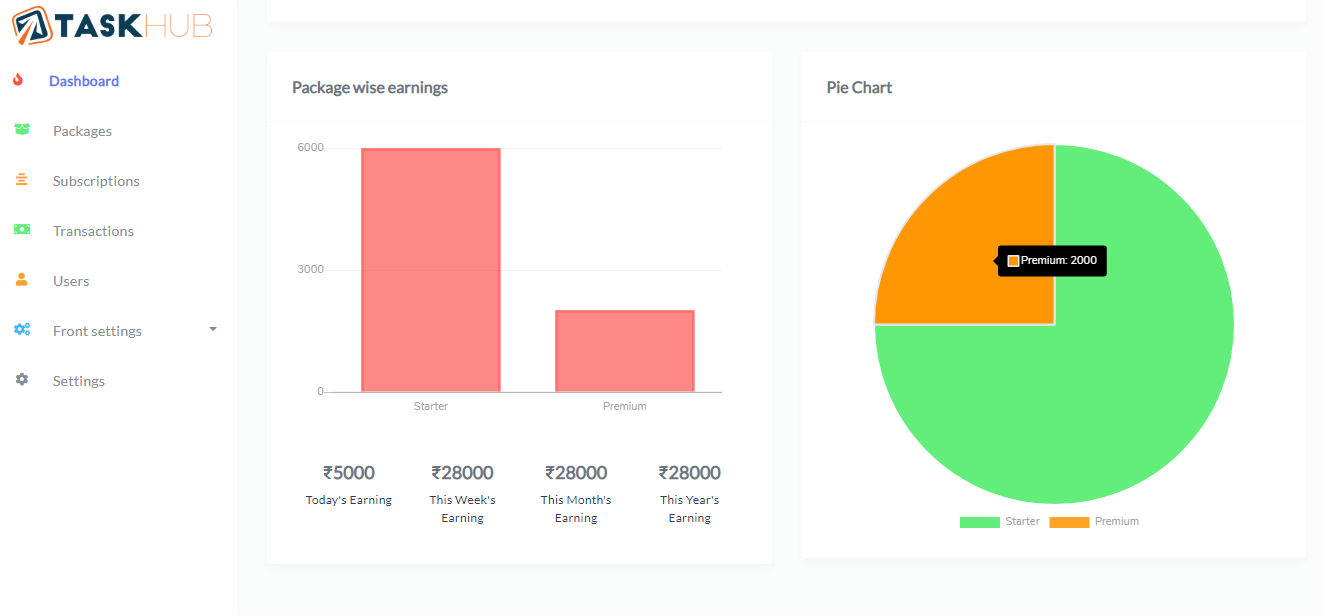This screenshot has height=615, width=1325.
Task: Collapse the Front settings dropdown arrow
Action: [211, 328]
